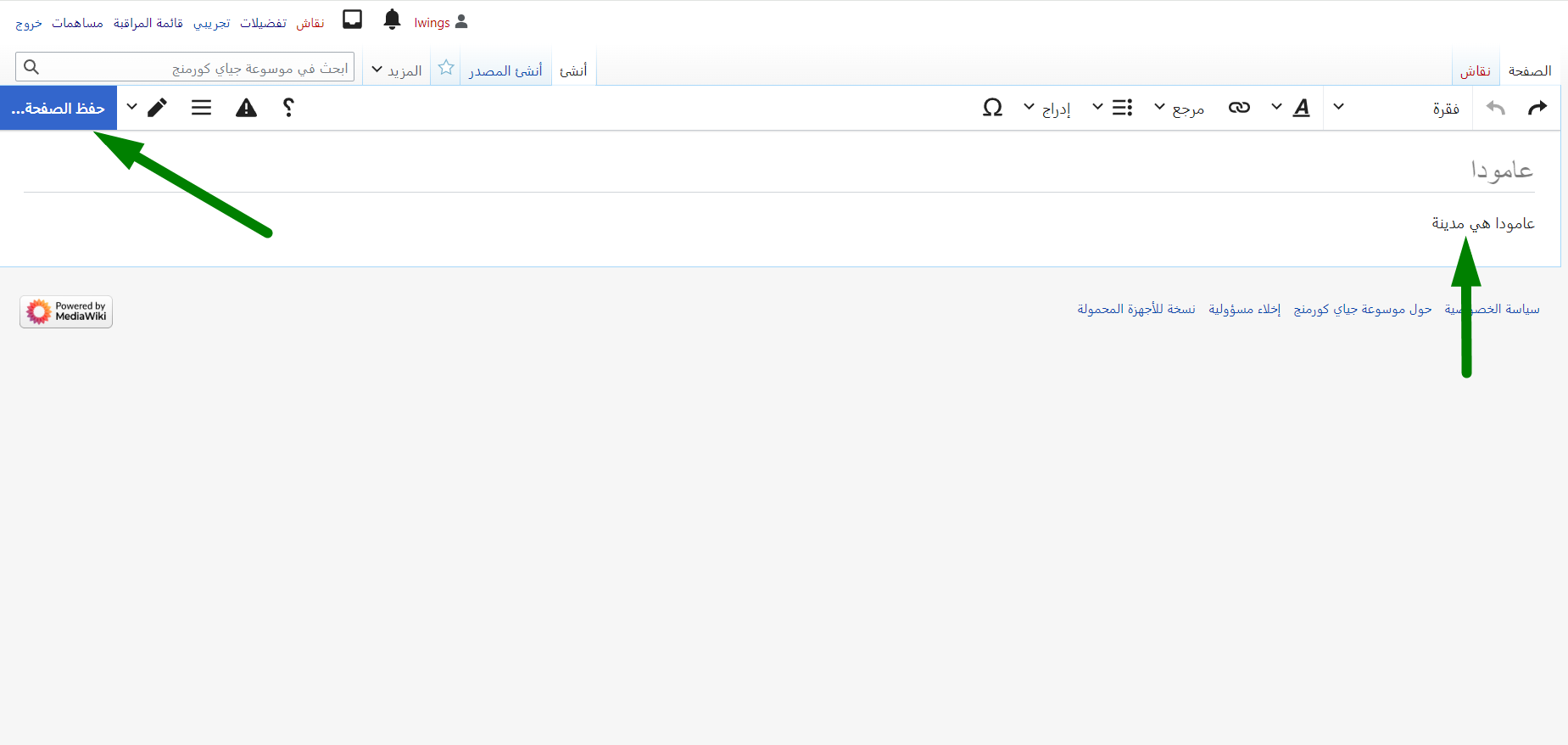Click the notices inbox tray icon
The image size is (1568, 745).
(353, 20)
